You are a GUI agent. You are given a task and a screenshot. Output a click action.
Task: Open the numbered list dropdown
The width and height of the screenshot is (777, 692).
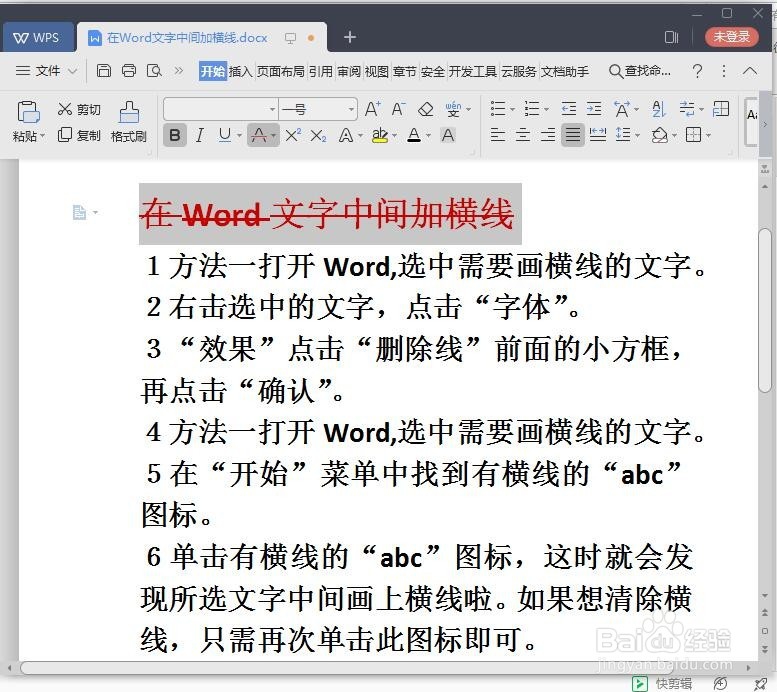(x=546, y=109)
